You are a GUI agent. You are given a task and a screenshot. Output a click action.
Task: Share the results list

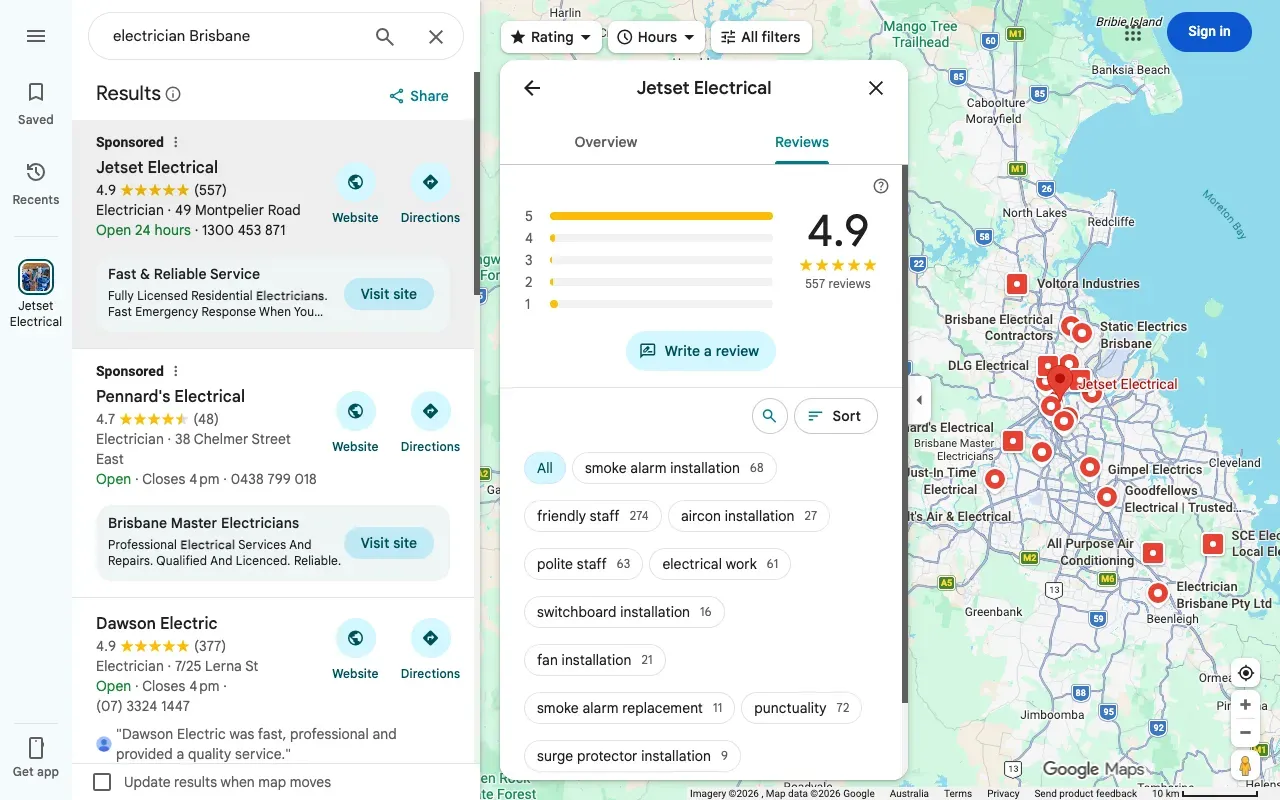tap(419, 96)
